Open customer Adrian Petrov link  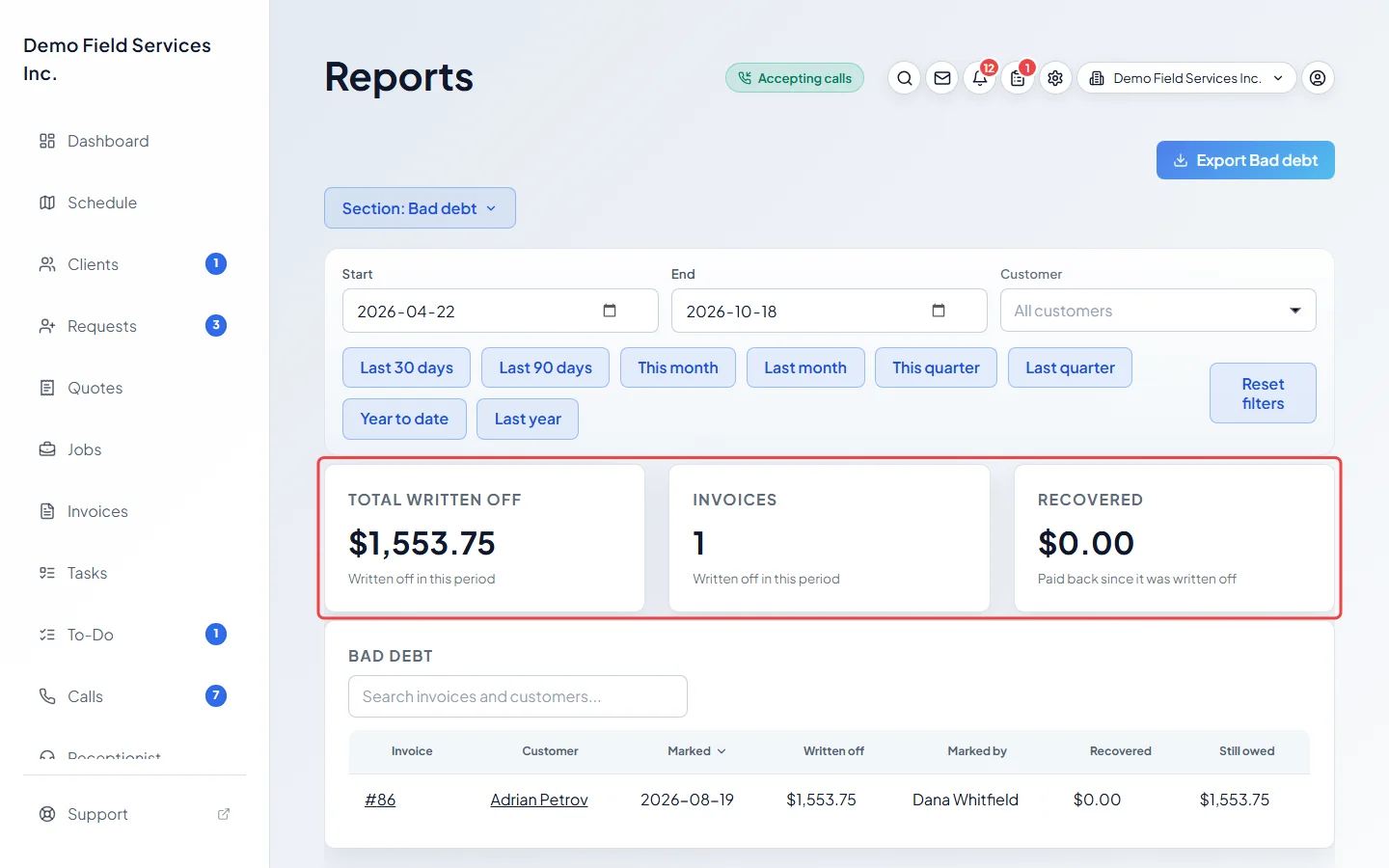pyautogui.click(x=539, y=800)
